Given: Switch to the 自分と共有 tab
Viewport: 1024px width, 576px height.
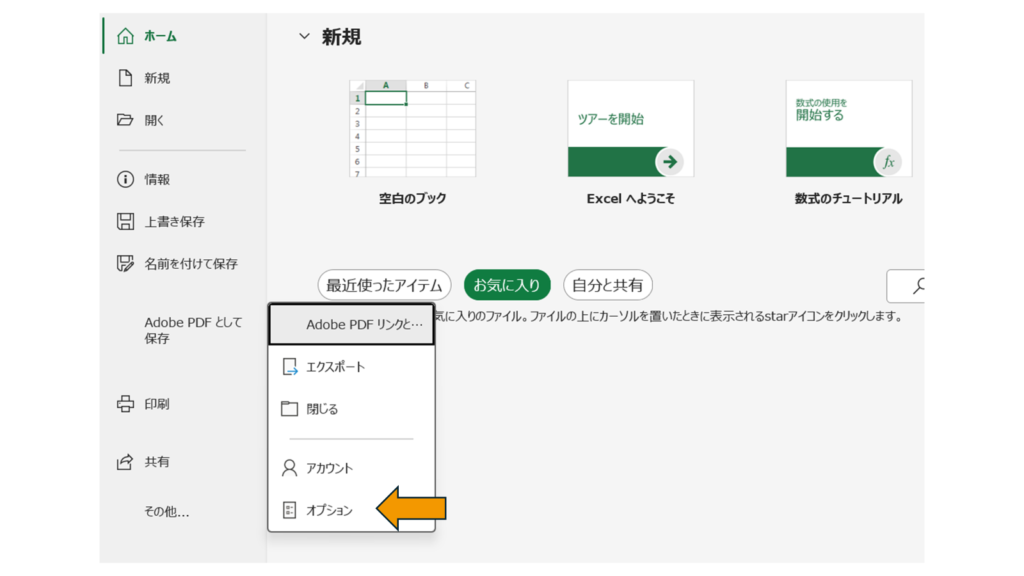Looking at the screenshot, I should [x=608, y=285].
